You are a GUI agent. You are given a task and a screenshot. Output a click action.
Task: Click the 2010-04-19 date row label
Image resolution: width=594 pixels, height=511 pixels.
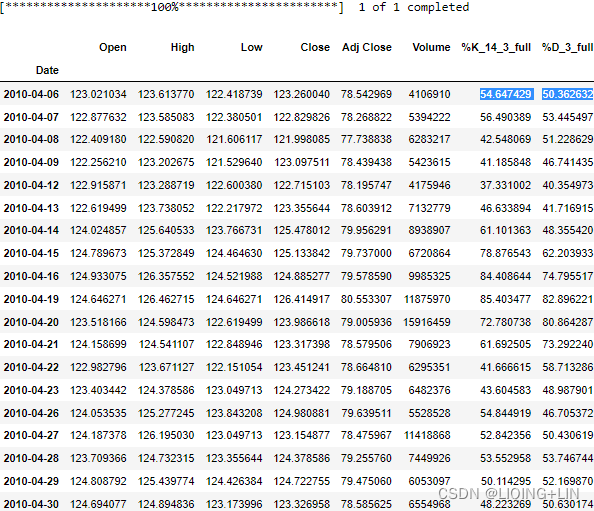[31, 299]
